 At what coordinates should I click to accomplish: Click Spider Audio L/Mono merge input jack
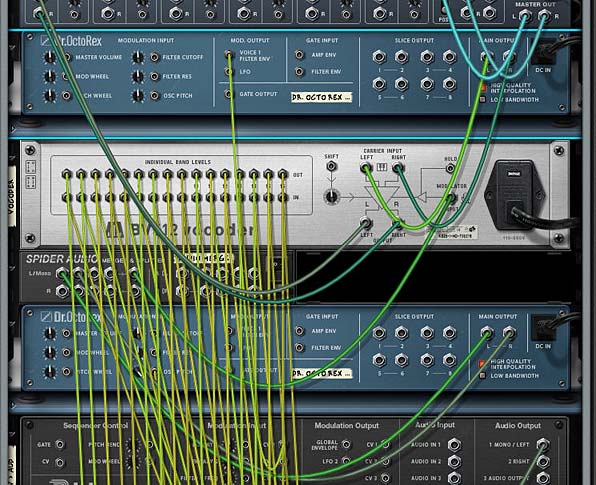(x=62, y=273)
